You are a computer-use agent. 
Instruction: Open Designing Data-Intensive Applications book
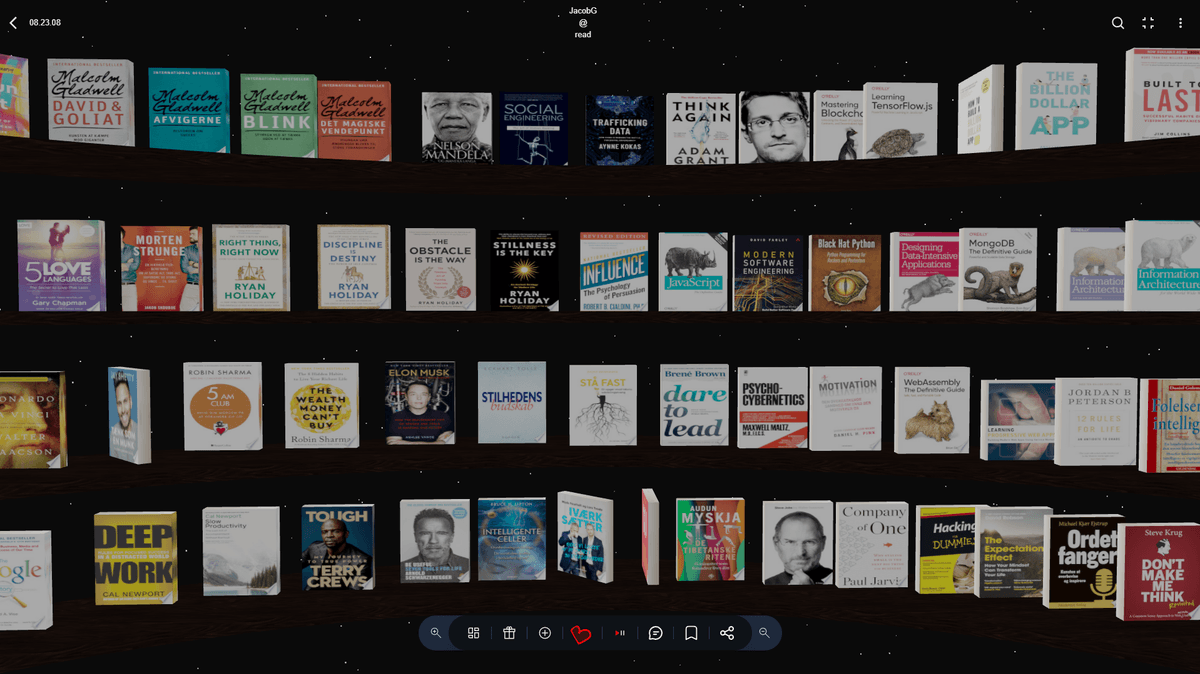[924, 271]
